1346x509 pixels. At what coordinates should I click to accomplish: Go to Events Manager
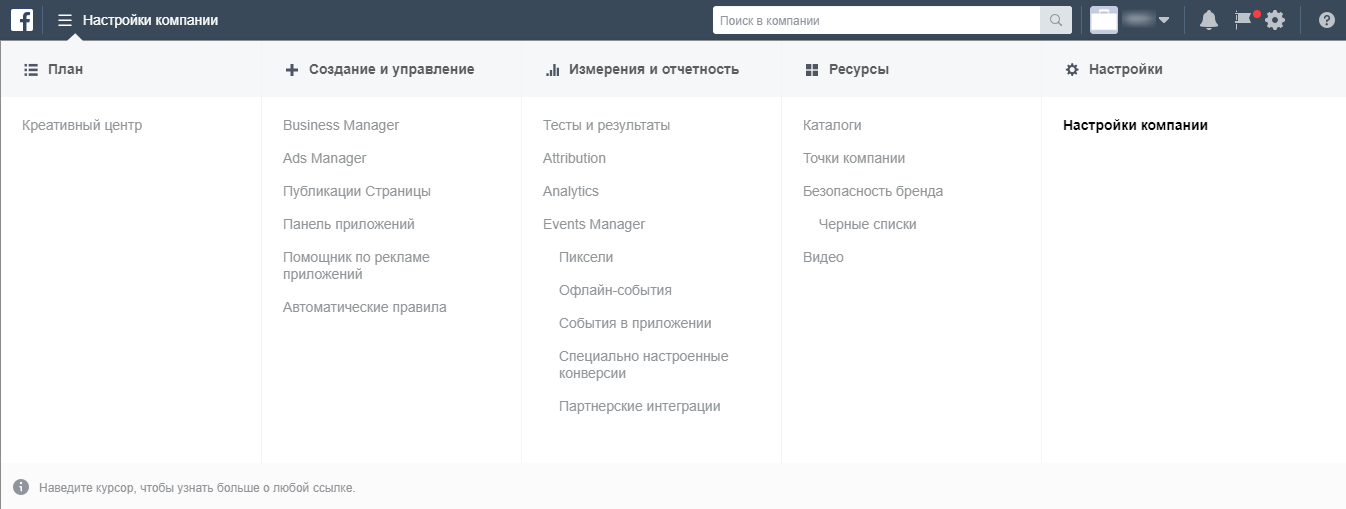(593, 224)
